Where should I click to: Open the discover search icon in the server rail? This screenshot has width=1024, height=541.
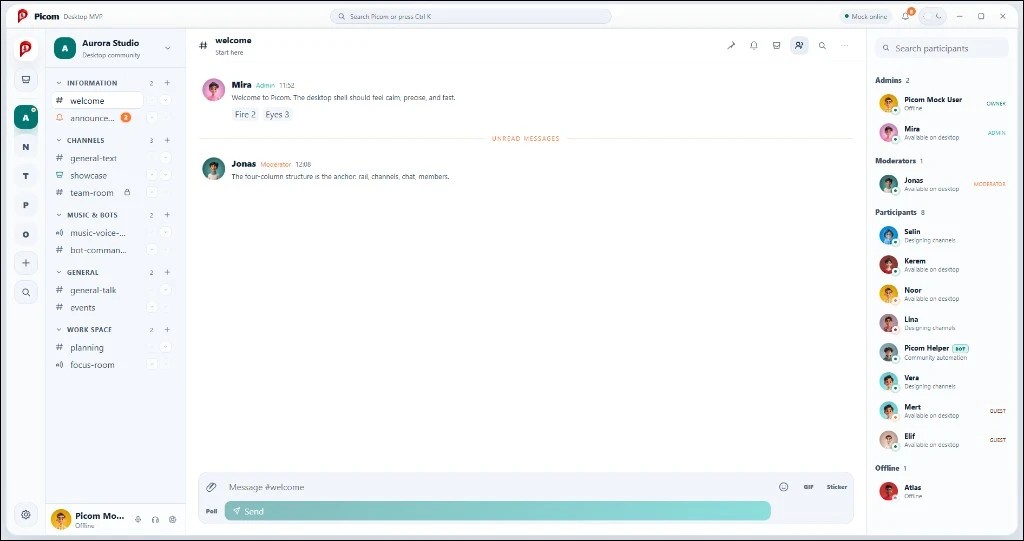(26, 293)
